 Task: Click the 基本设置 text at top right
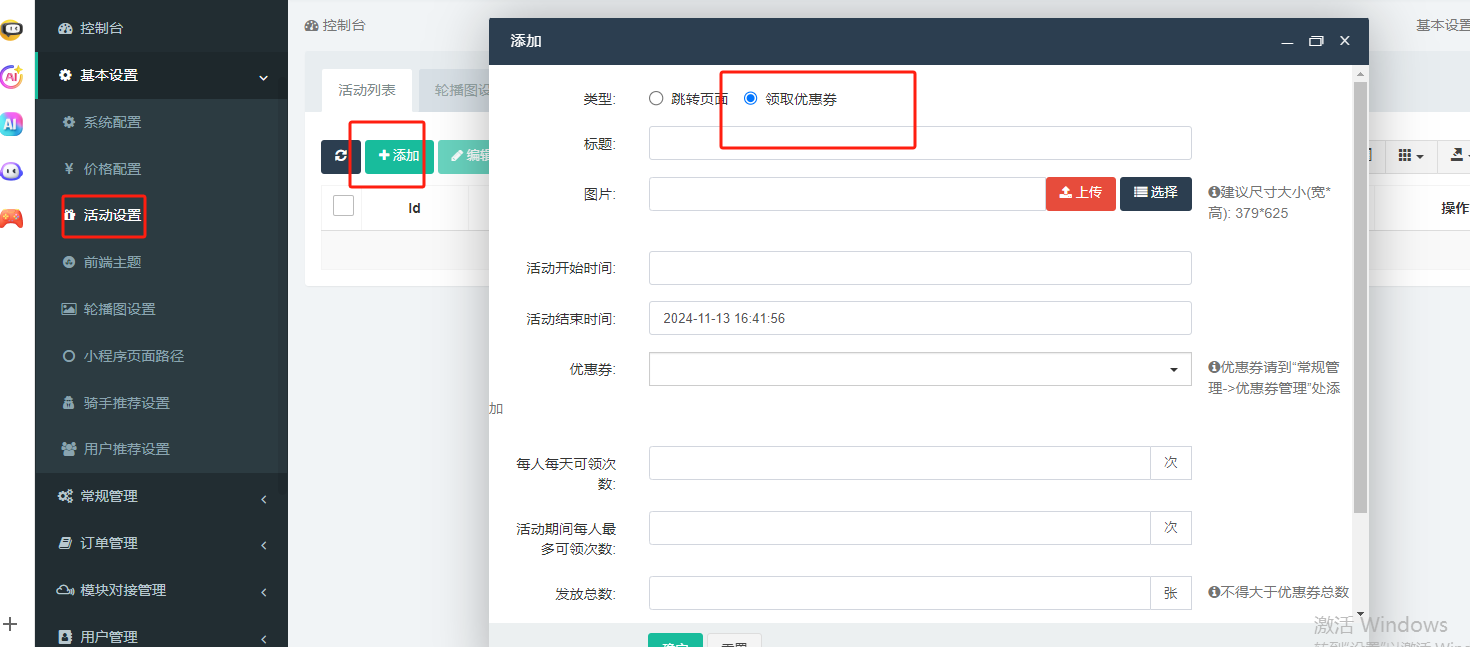pyautogui.click(x=1442, y=25)
